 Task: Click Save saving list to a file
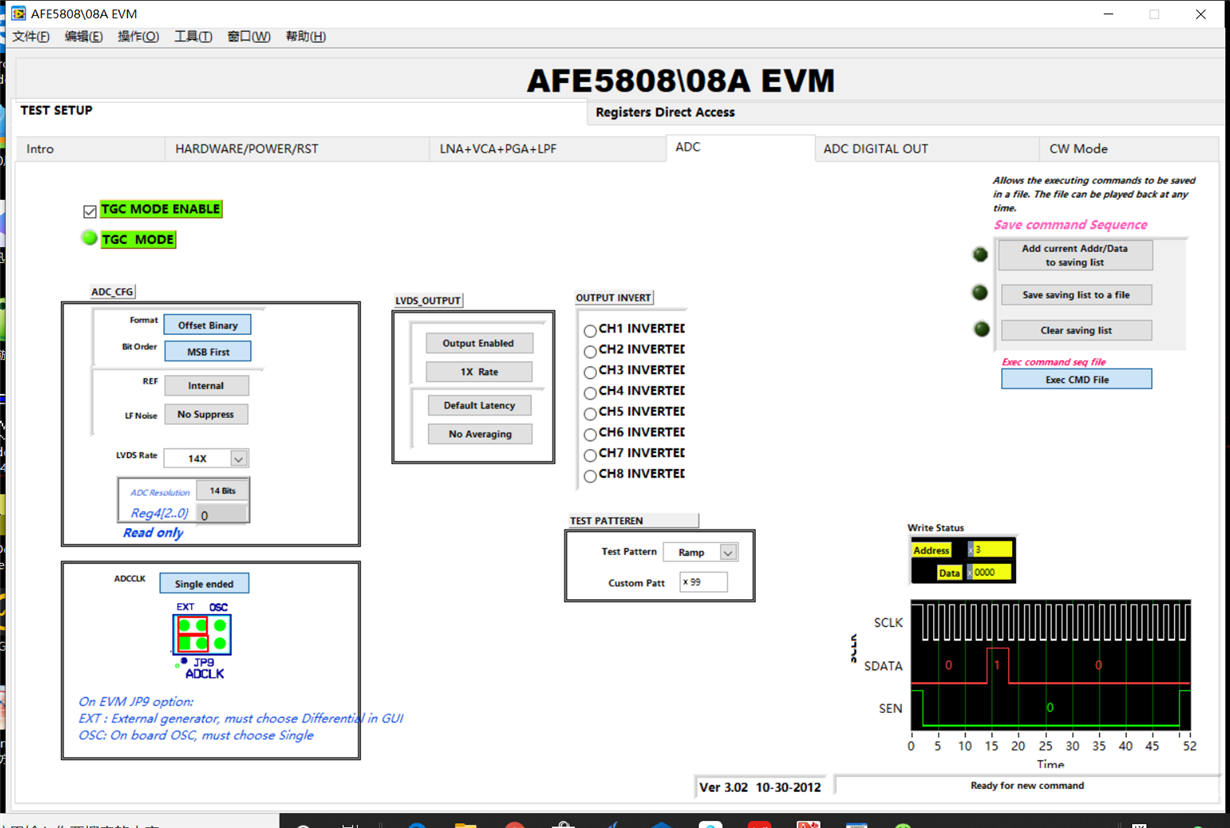click(x=1076, y=295)
